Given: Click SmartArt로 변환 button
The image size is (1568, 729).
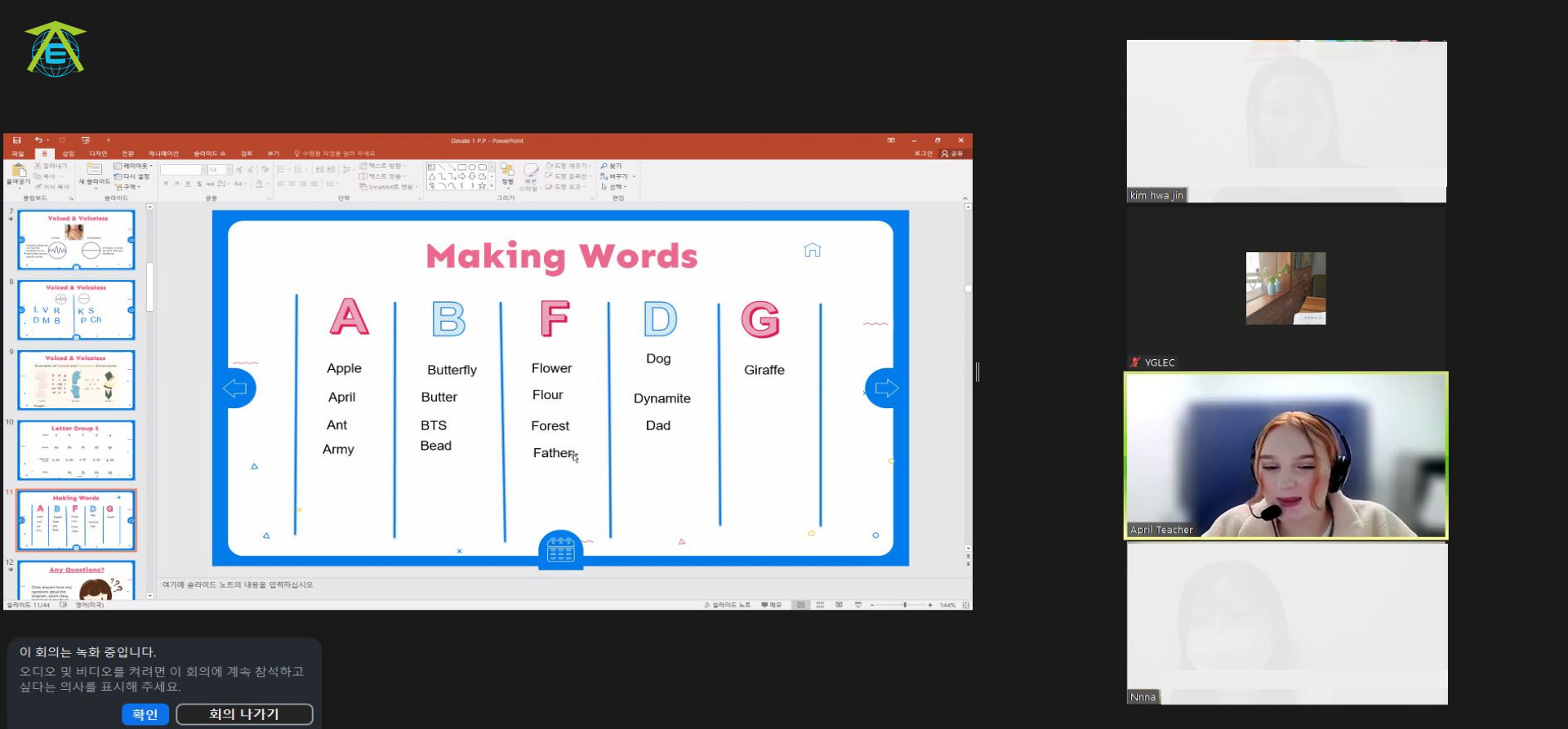Looking at the screenshot, I should (x=388, y=187).
